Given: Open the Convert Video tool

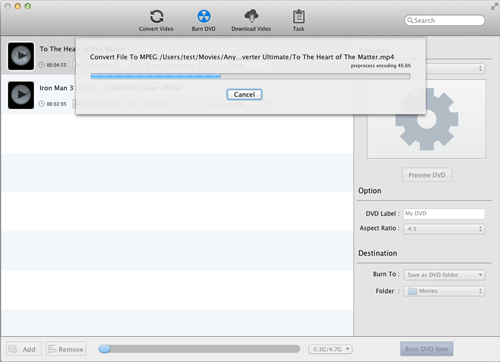Looking at the screenshot, I should (x=156, y=20).
